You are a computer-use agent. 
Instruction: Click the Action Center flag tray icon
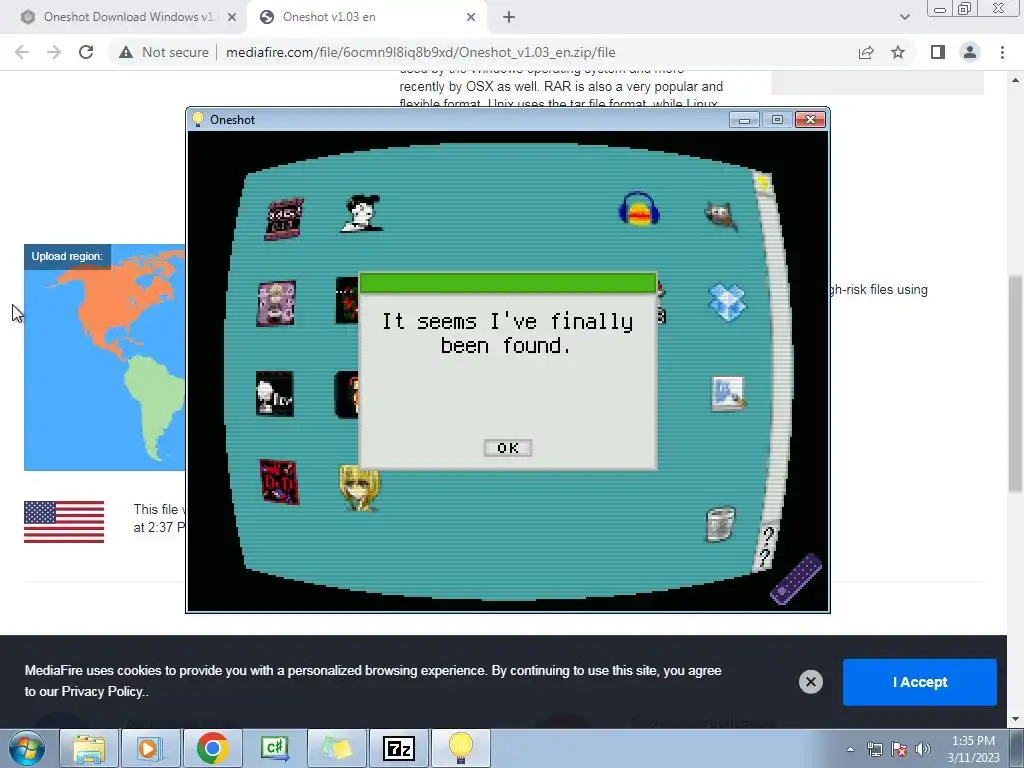(899, 749)
